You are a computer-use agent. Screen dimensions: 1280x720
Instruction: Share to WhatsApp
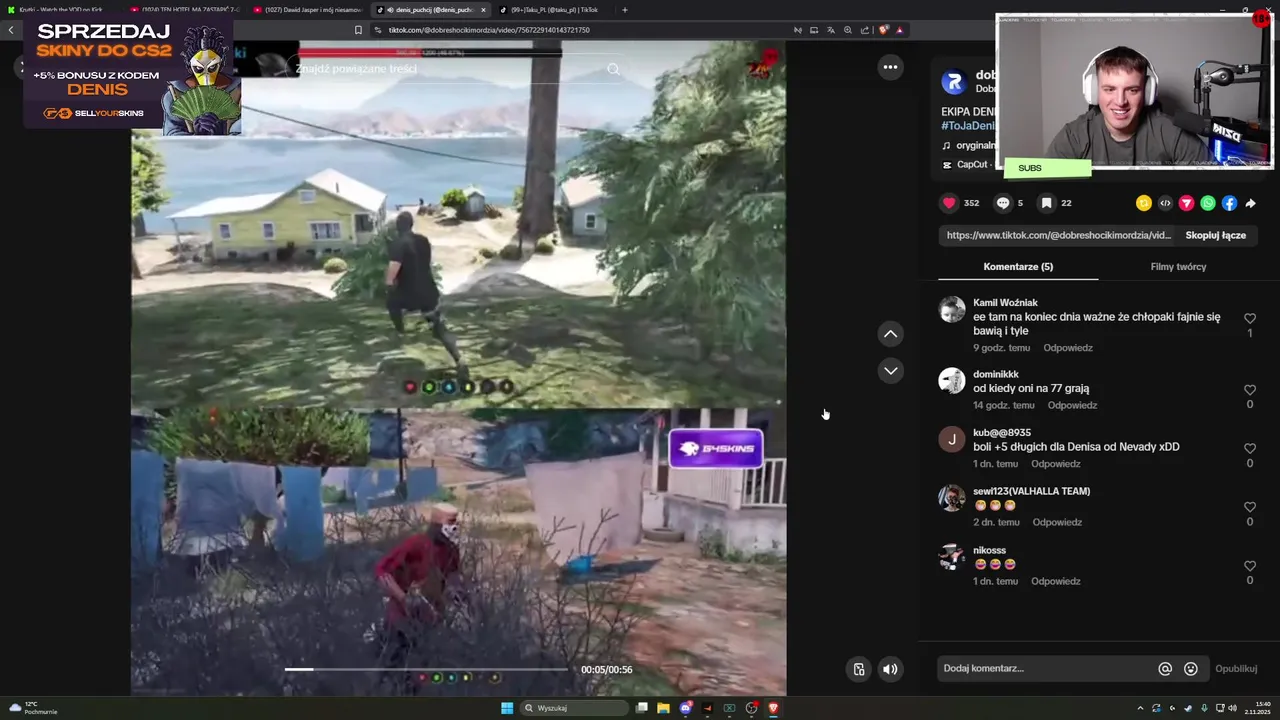click(1208, 203)
